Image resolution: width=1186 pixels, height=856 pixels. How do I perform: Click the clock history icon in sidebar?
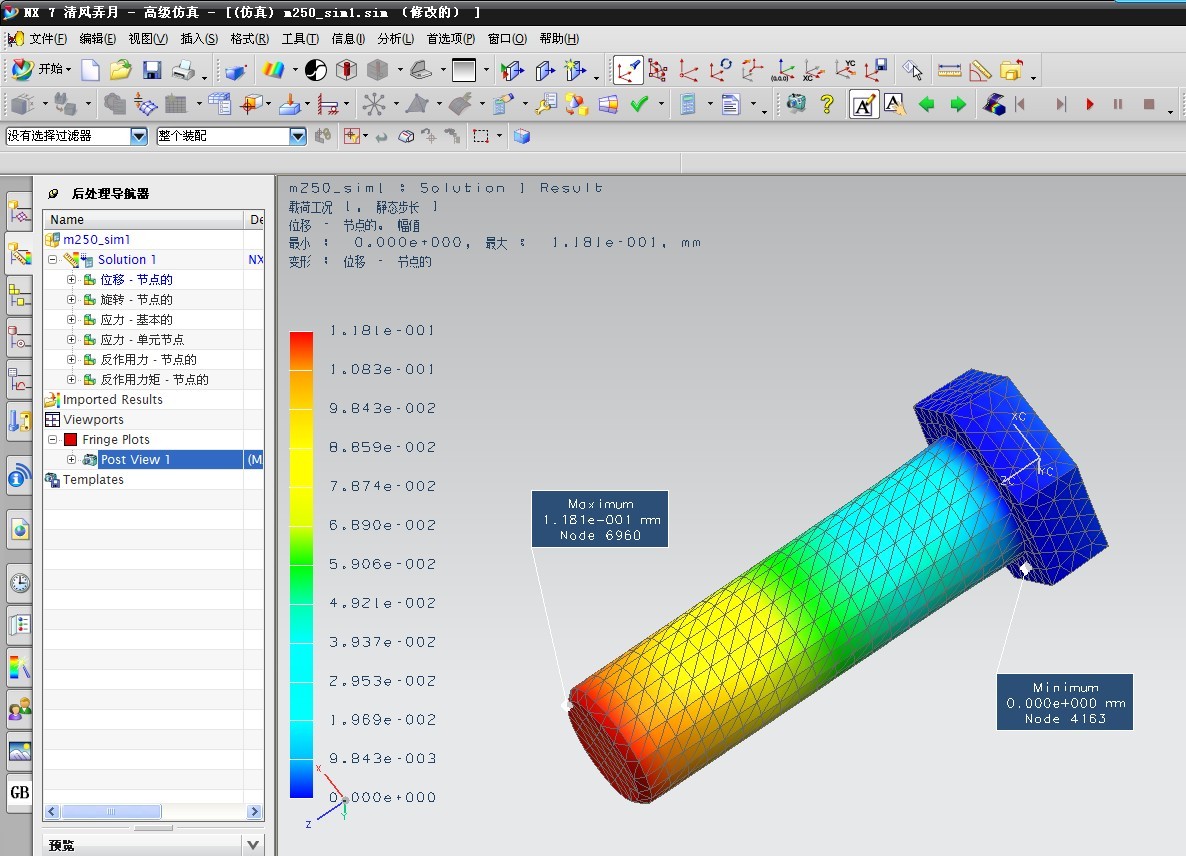click(x=20, y=582)
